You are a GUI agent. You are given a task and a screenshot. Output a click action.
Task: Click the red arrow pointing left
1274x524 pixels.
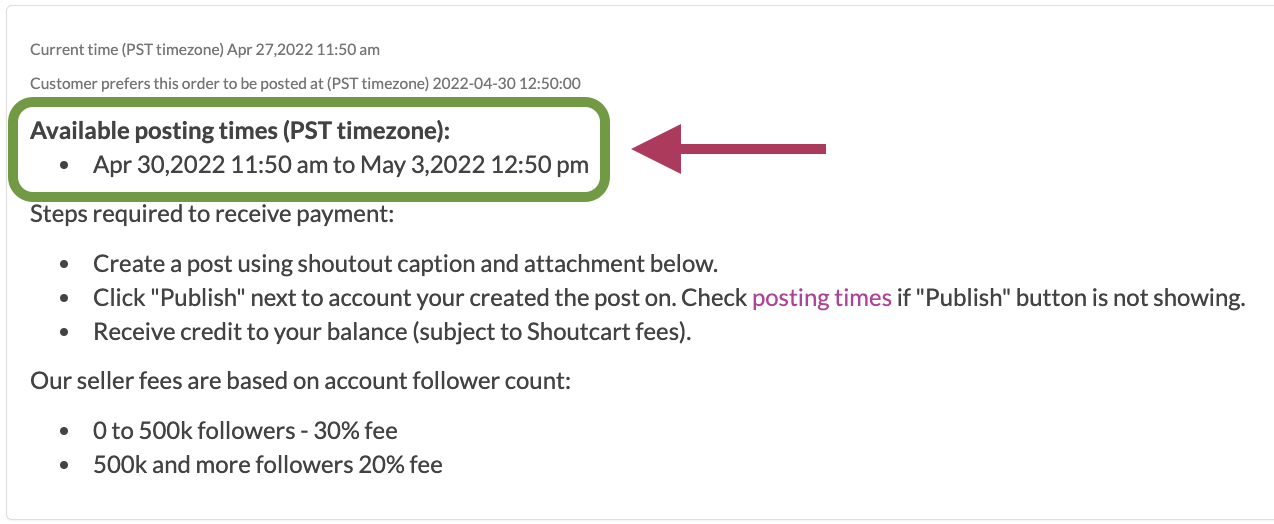pos(729,149)
